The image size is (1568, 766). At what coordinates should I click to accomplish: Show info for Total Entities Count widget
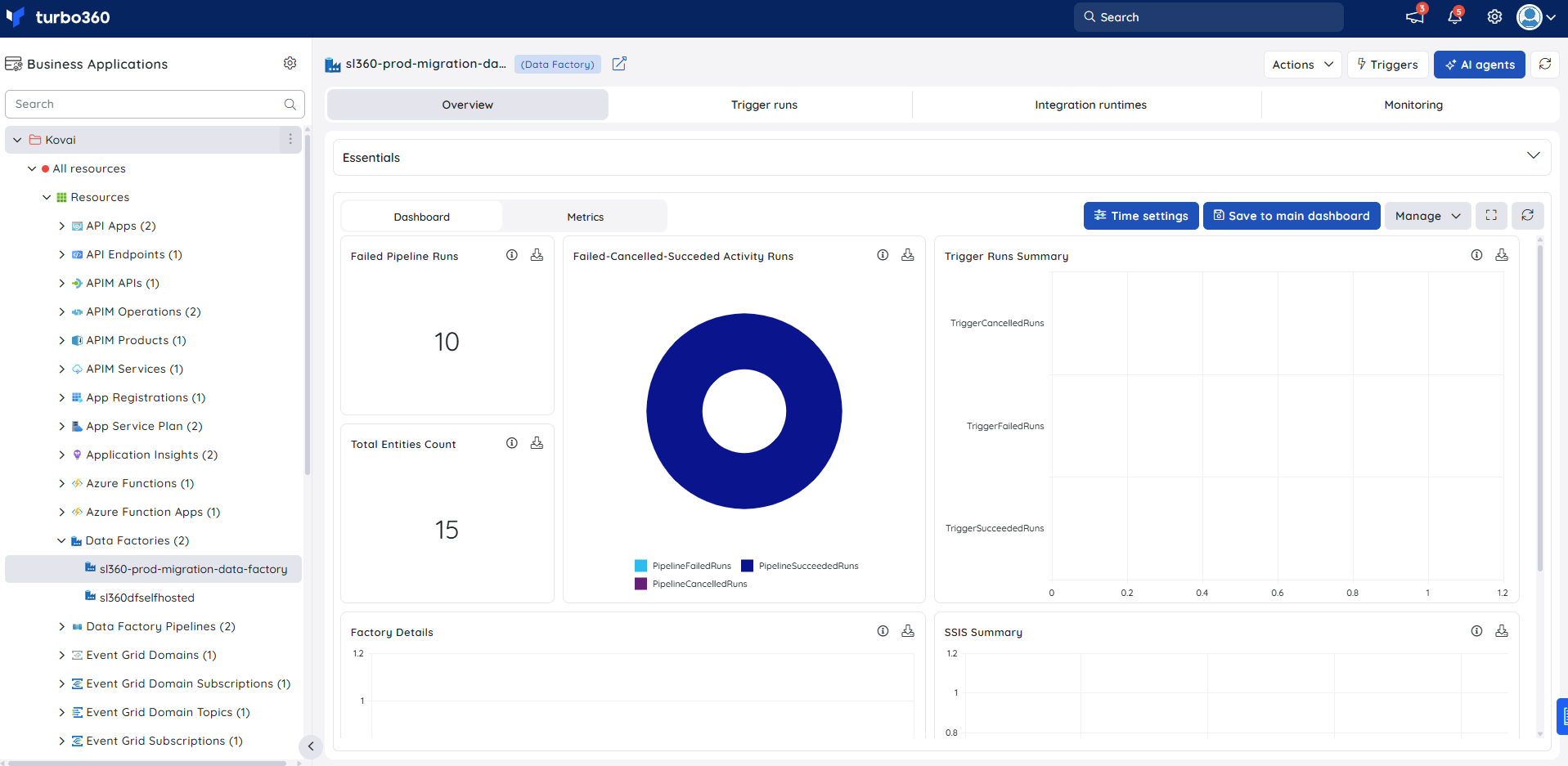click(512, 443)
